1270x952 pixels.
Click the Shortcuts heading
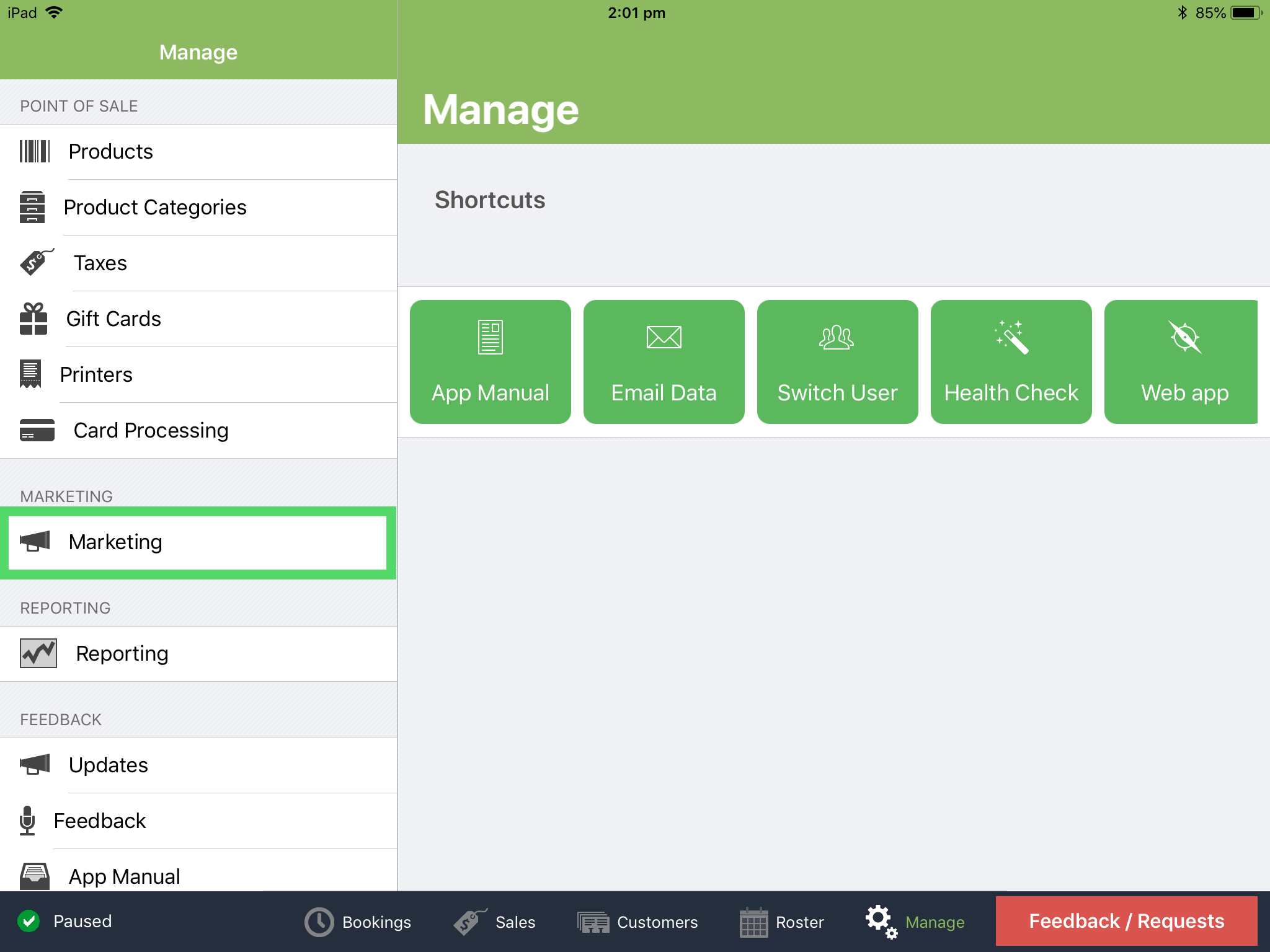coord(490,200)
